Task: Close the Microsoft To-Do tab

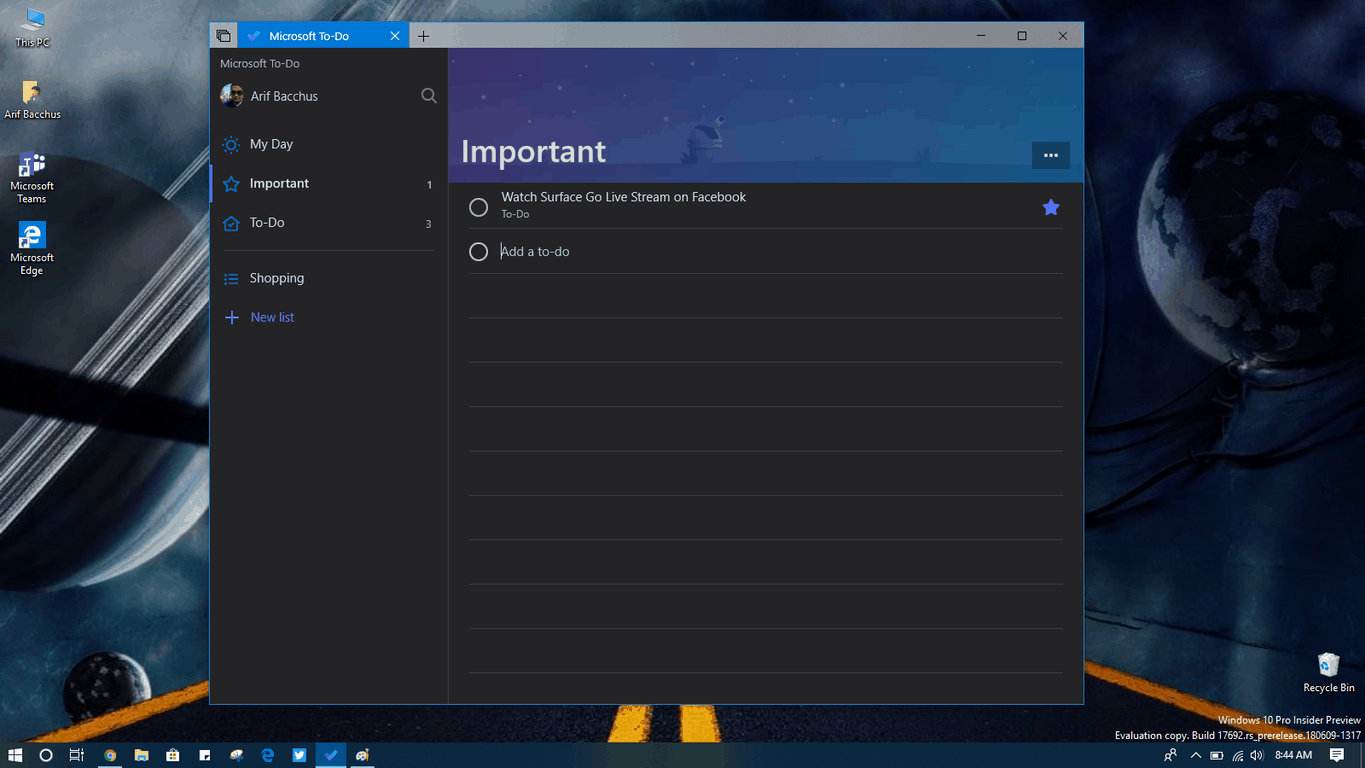Action: pyautogui.click(x=395, y=36)
